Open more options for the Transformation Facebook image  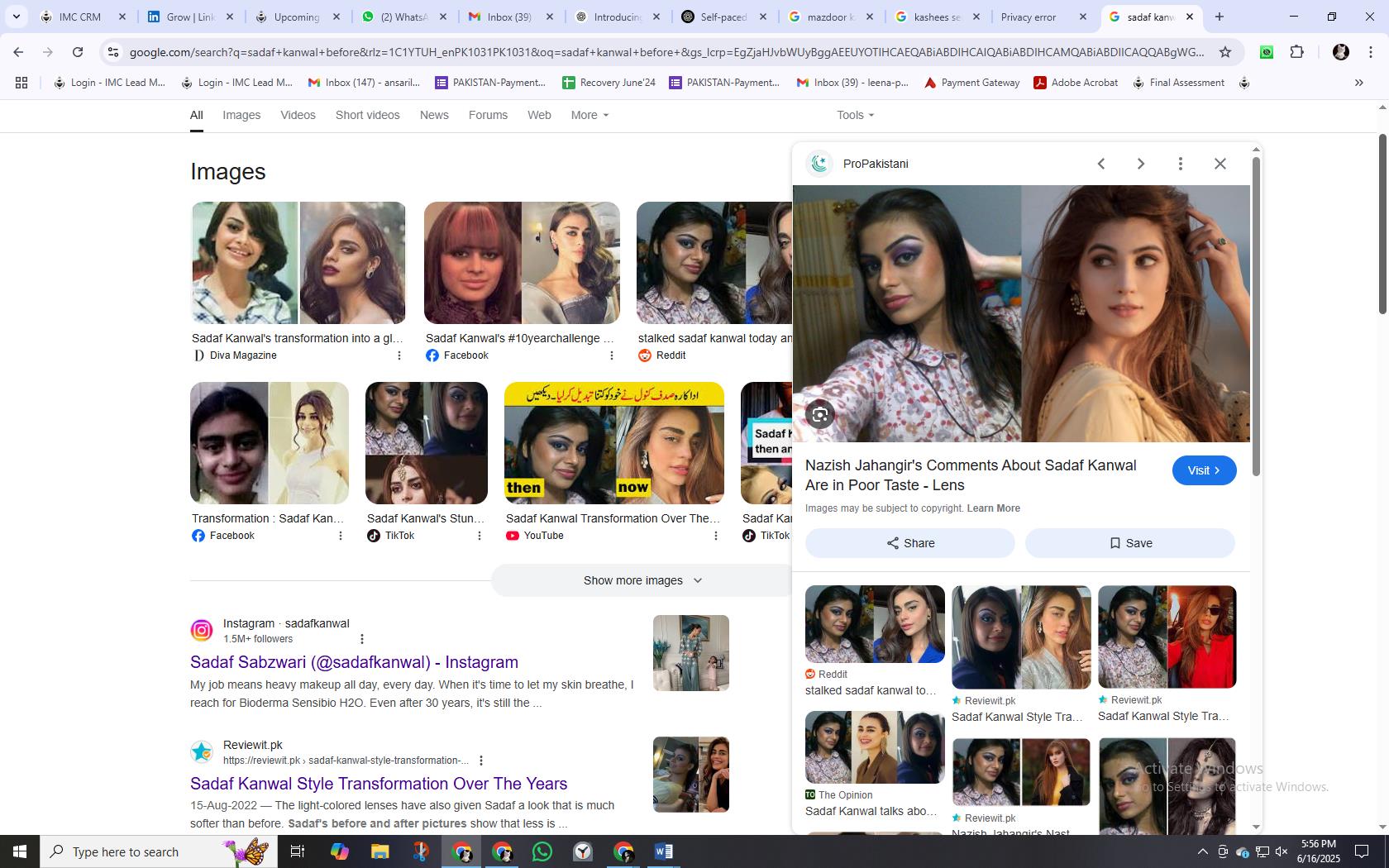(x=341, y=536)
